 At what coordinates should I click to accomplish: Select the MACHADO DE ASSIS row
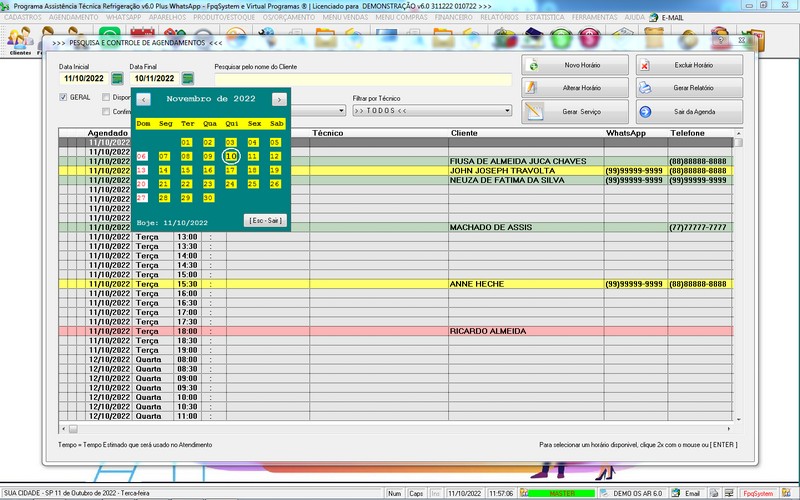coord(395,228)
